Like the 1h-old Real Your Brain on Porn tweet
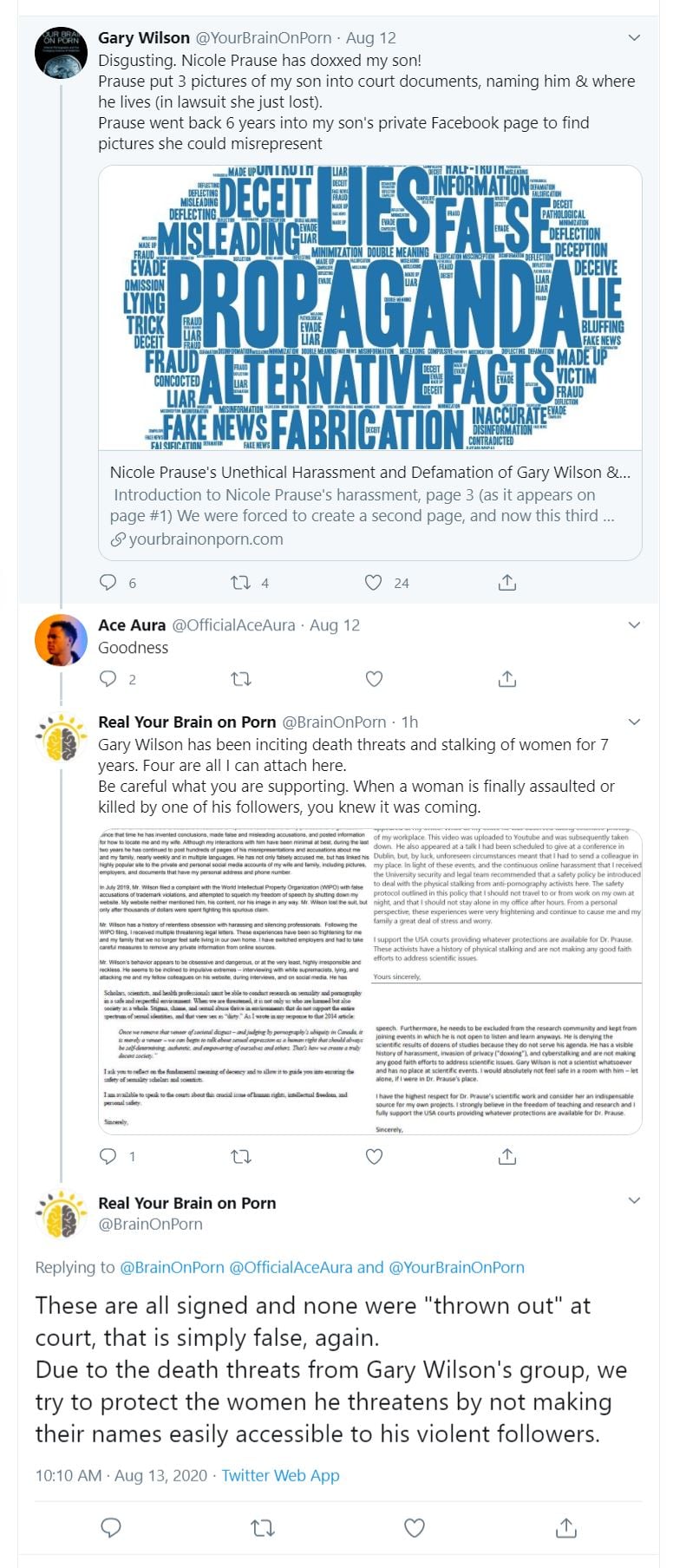Viewport: 673px width, 1568px height. tap(374, 1156)
